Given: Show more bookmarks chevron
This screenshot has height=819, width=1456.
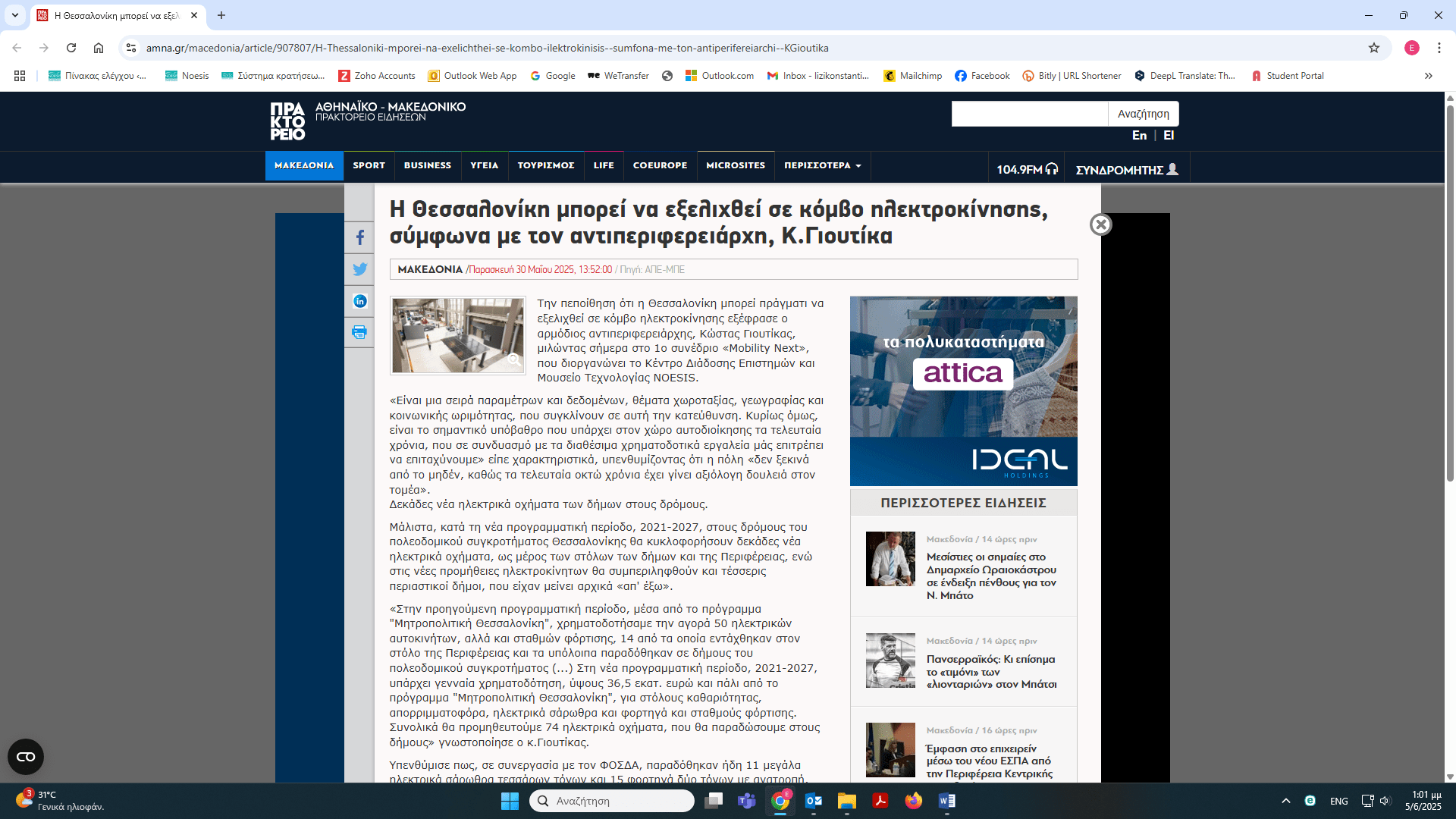Looking at the screenshot, I should pyautogui.click(x=1429, y=76).
